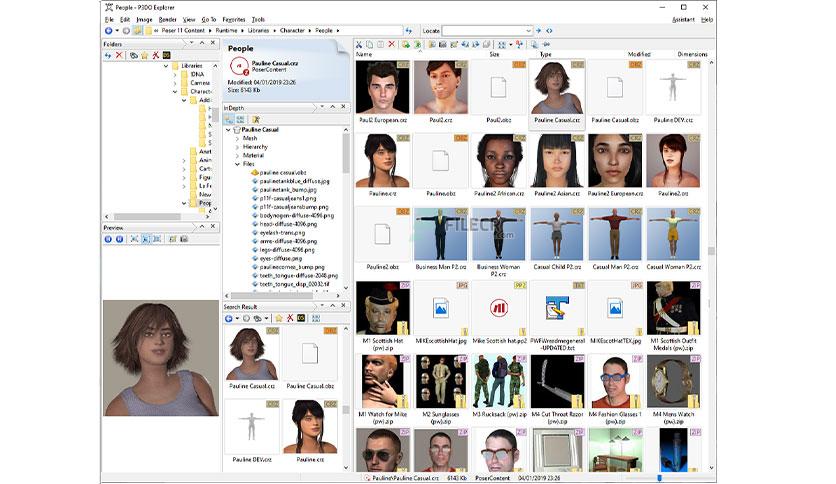Adjust the thumbnail size slider in status bar
Screen dimensions: 836x484
[x=660, y=478]
